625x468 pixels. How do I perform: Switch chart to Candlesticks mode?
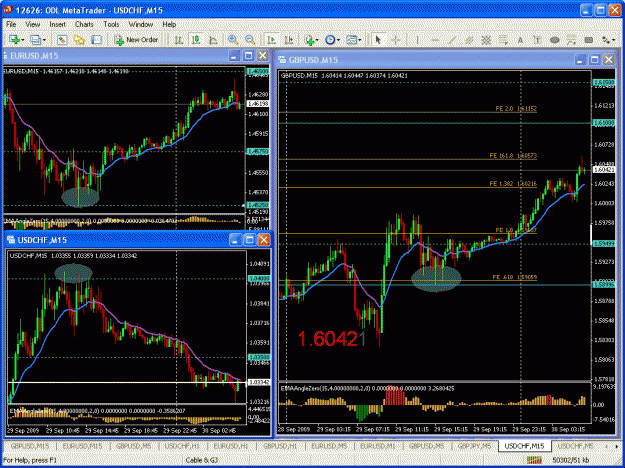pos(196,39)
